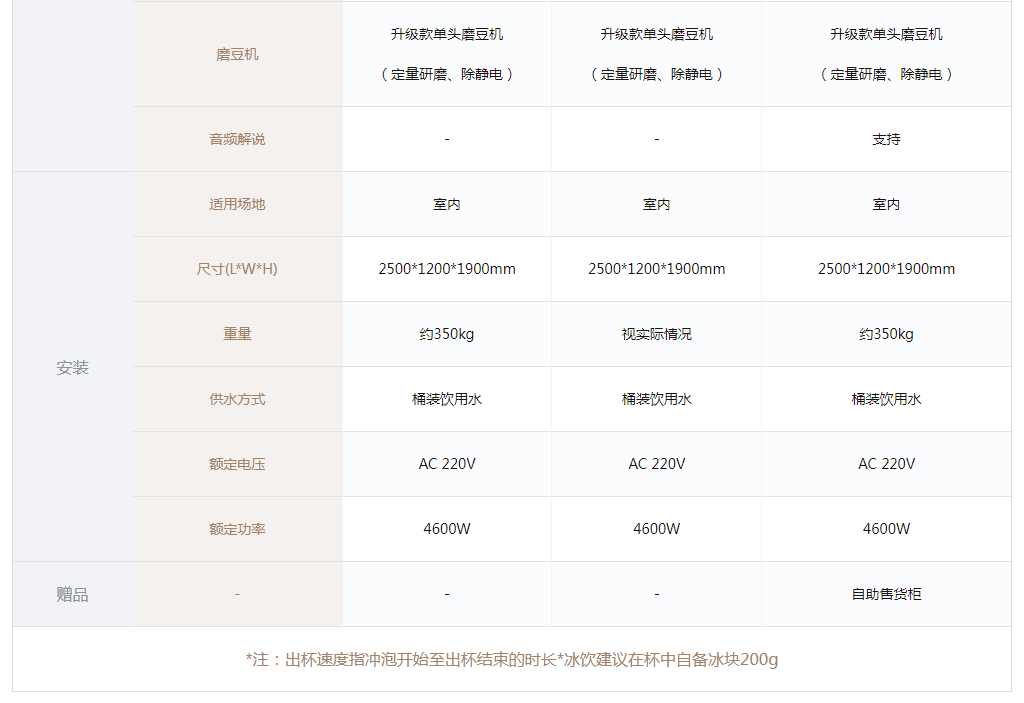Click the dash beside the 赠品 category cell

[x=237, y=594]
